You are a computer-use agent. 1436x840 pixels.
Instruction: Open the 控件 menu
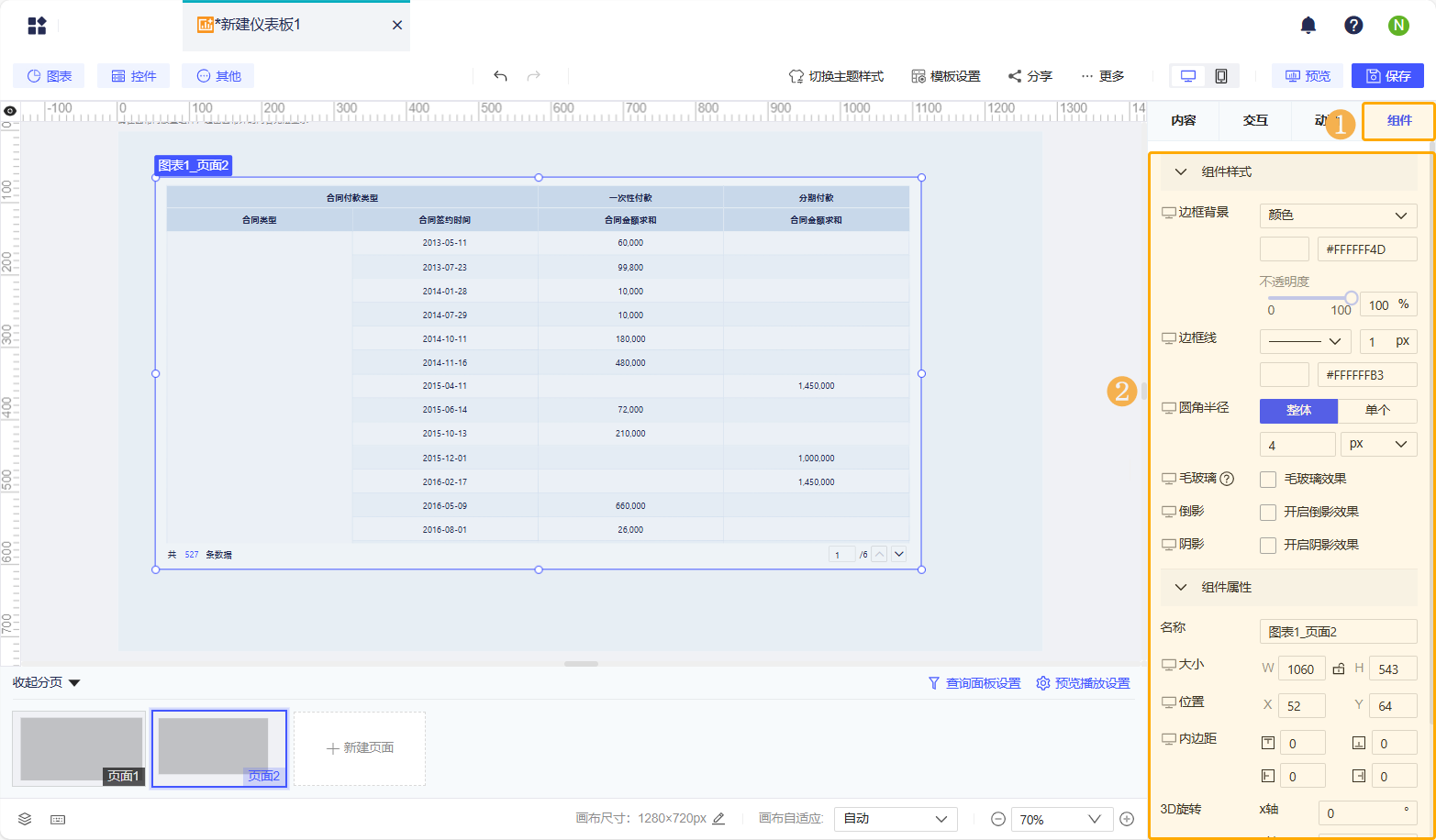[134, 76]
